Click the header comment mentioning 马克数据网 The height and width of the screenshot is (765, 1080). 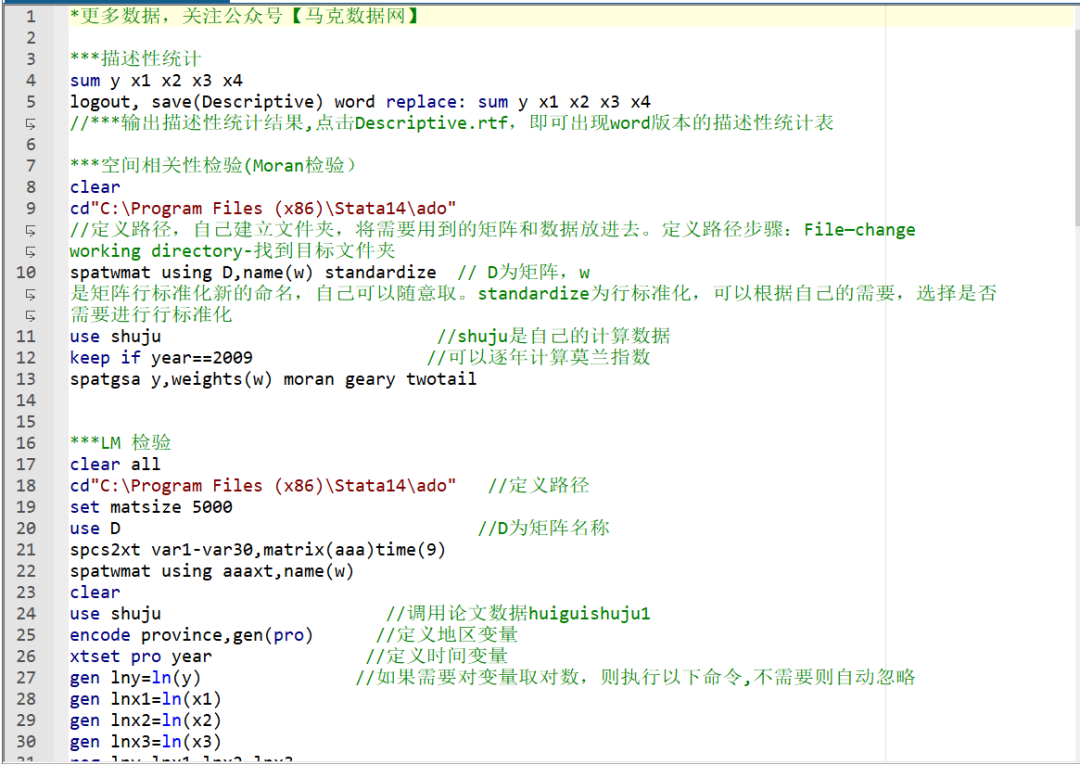point(245,16)
